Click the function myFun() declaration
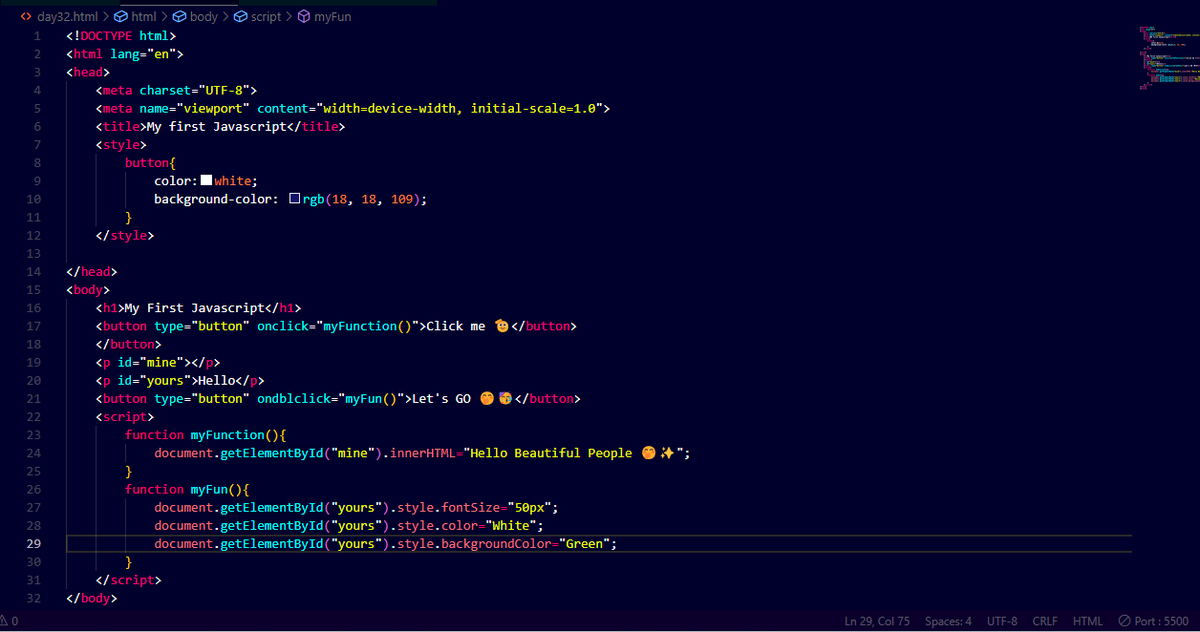The width and height of the screenshot is (1200, 632). 187,489
